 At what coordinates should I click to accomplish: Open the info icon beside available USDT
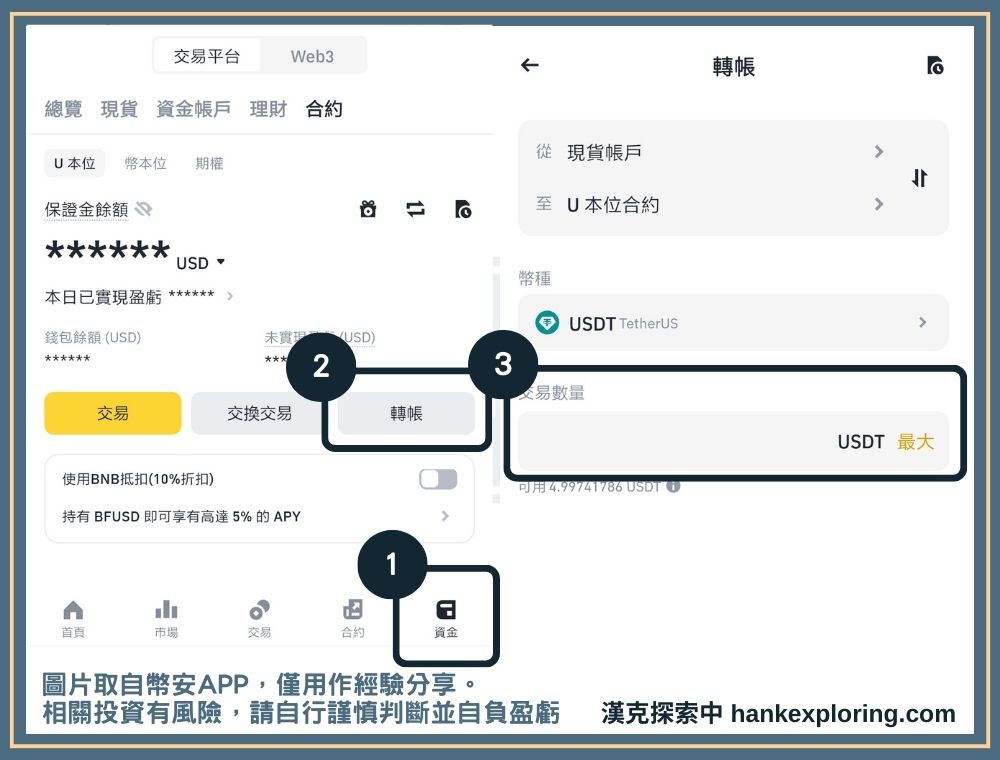coord(673,486)
